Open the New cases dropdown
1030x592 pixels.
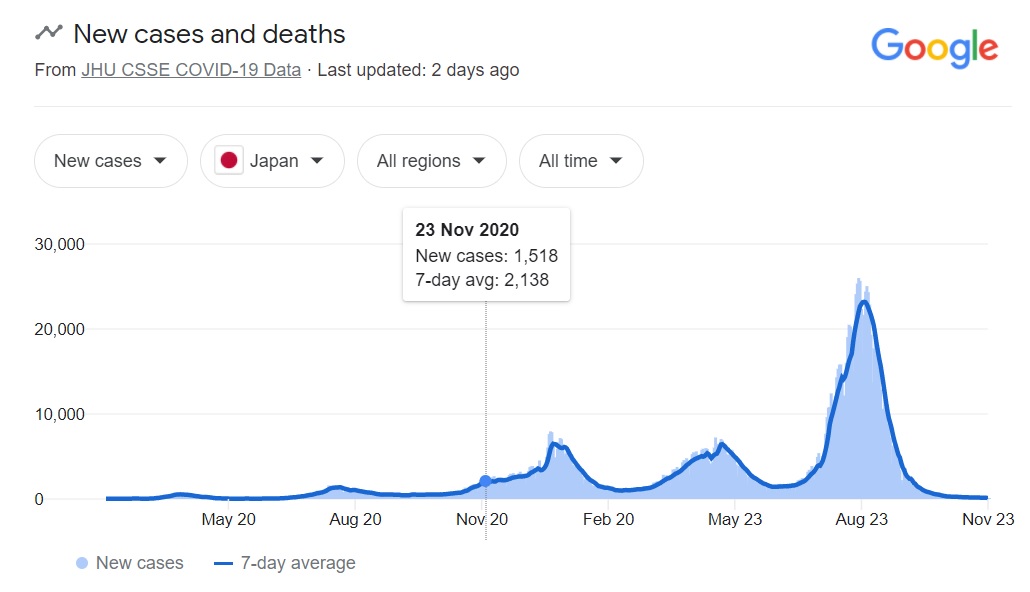pos(110,161)
